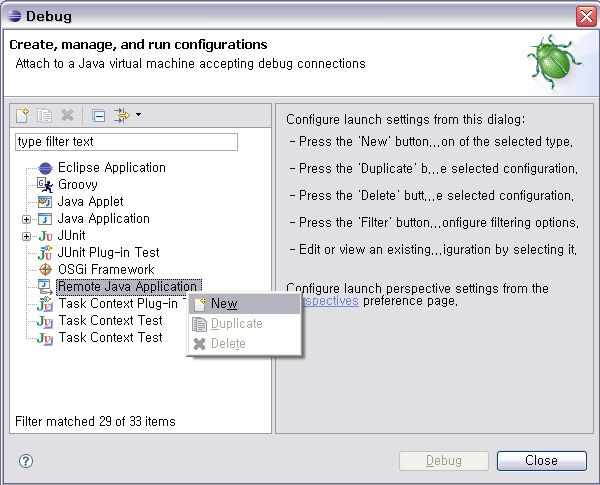
Task: Select Task Context Plug-in label
Action: tap(118, 304)
